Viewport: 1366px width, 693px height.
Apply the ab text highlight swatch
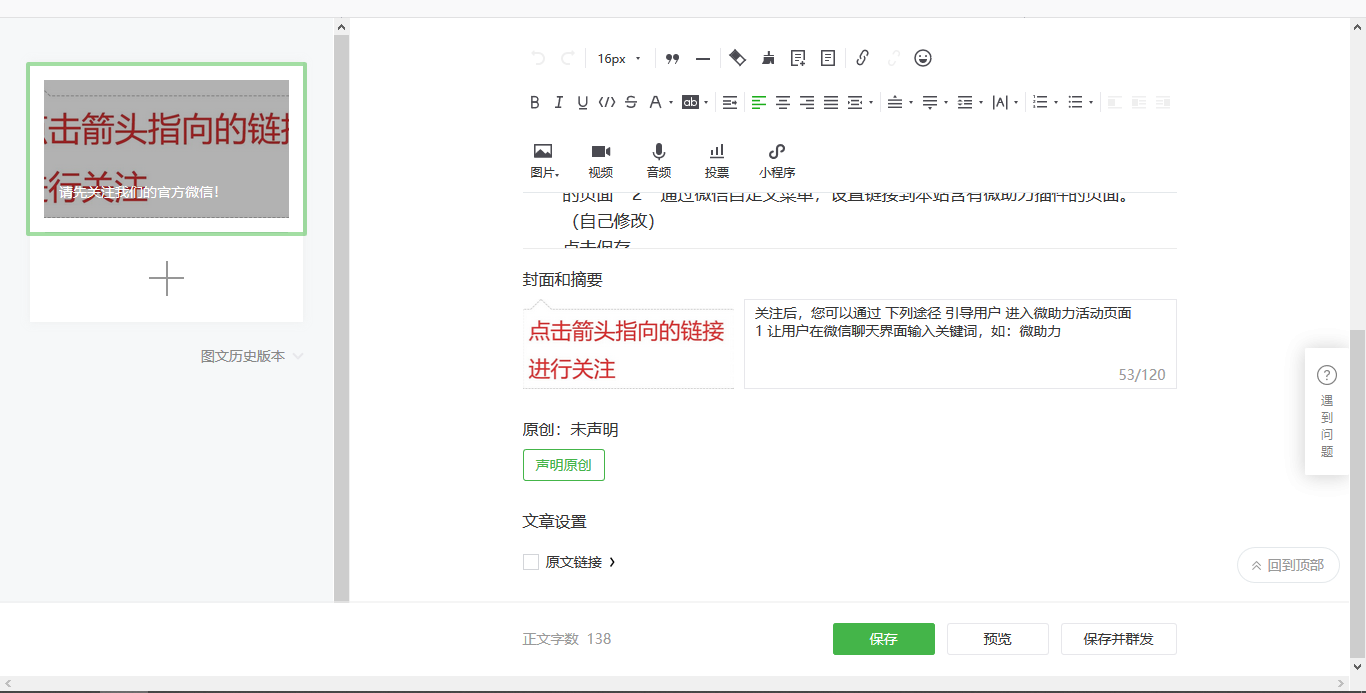(x=690, y=102)
